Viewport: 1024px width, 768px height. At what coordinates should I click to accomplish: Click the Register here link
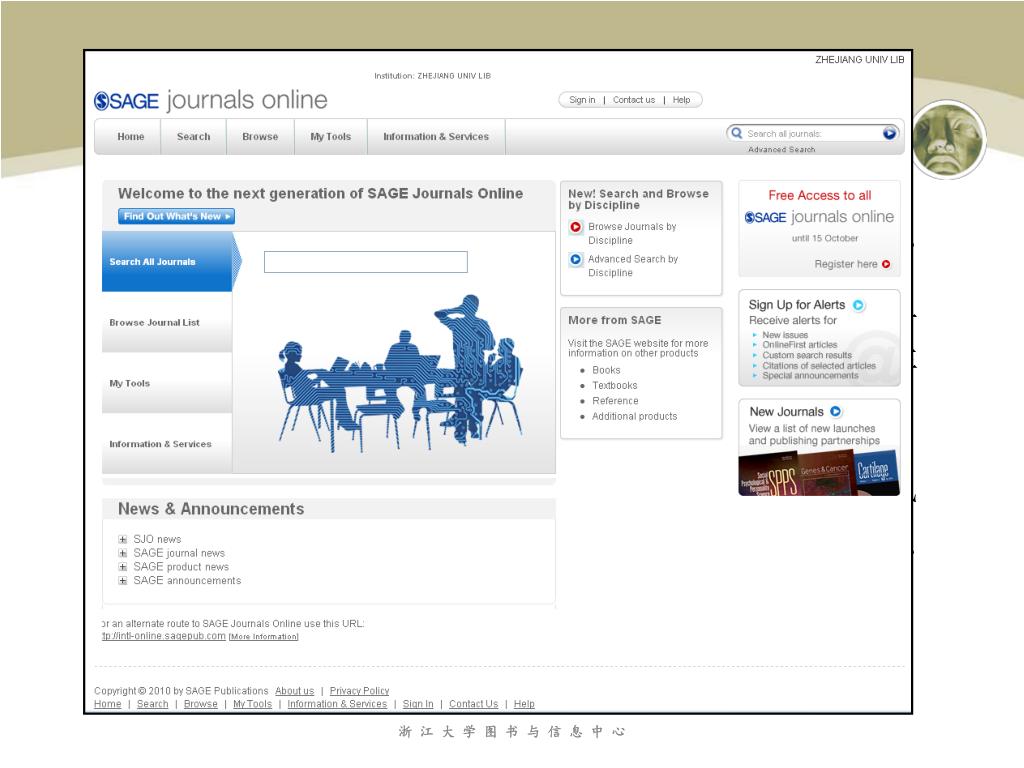(846, 264)
